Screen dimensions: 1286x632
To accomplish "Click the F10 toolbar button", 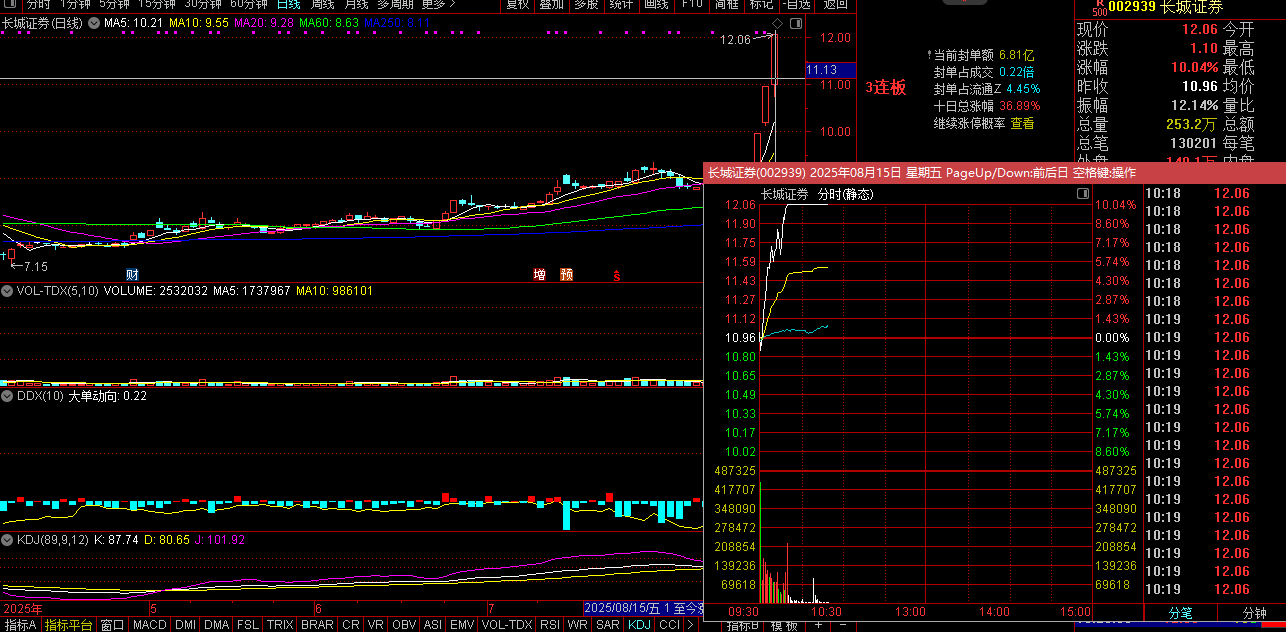I will pyautogui.click(x=691, y=4).
